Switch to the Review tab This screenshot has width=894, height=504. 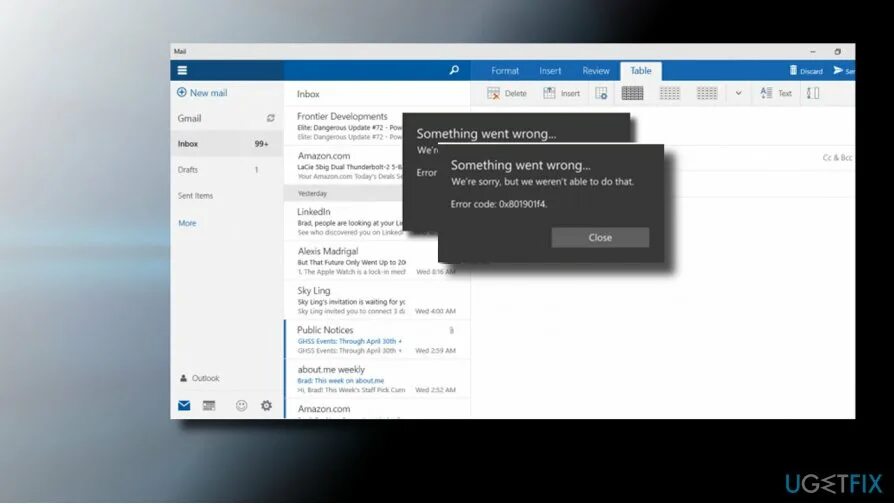coord(596,71)
